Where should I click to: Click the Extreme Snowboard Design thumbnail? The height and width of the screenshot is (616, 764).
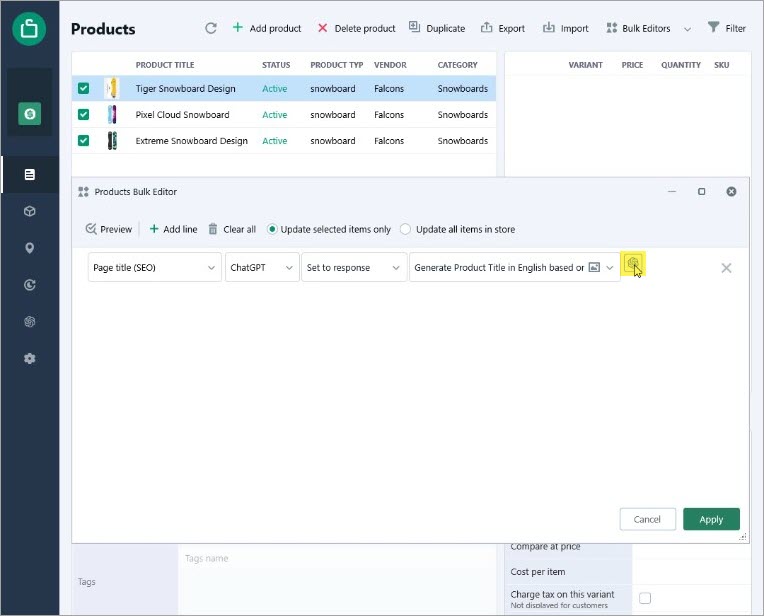tap(112, 140)
